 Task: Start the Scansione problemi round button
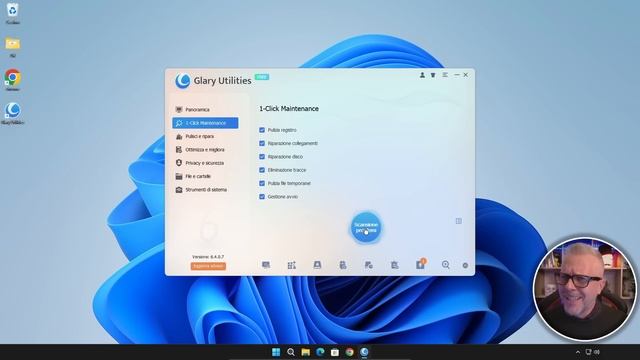[366, 227]
